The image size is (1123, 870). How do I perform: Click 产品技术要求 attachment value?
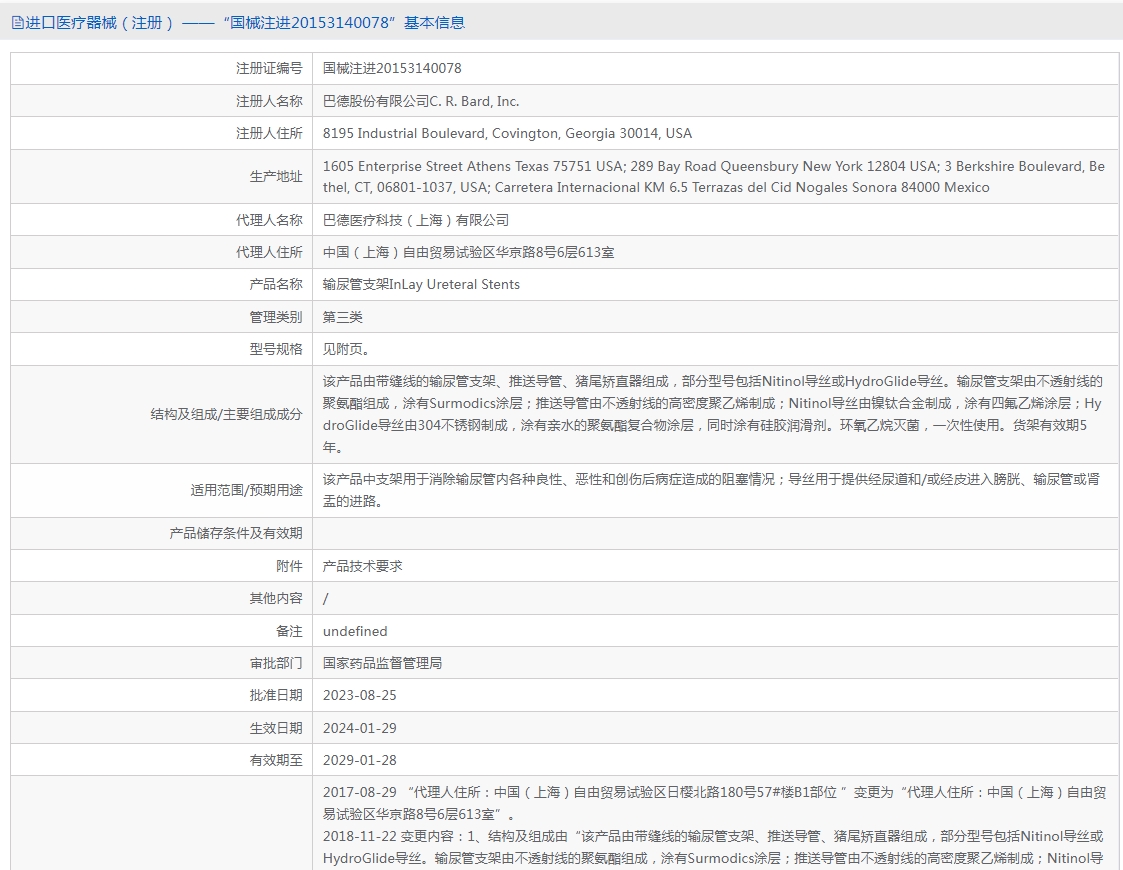coord(362,566)
